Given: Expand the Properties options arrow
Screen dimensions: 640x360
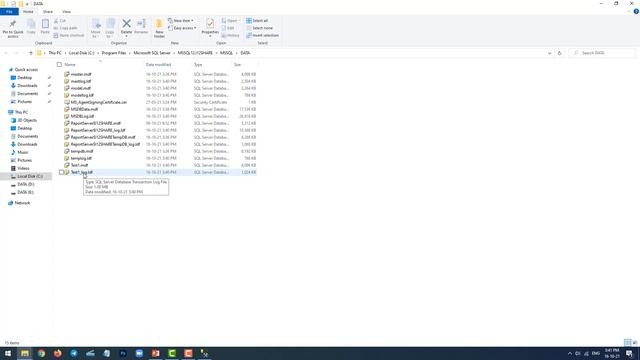Looking at the screenshot, I should (210, 36).
